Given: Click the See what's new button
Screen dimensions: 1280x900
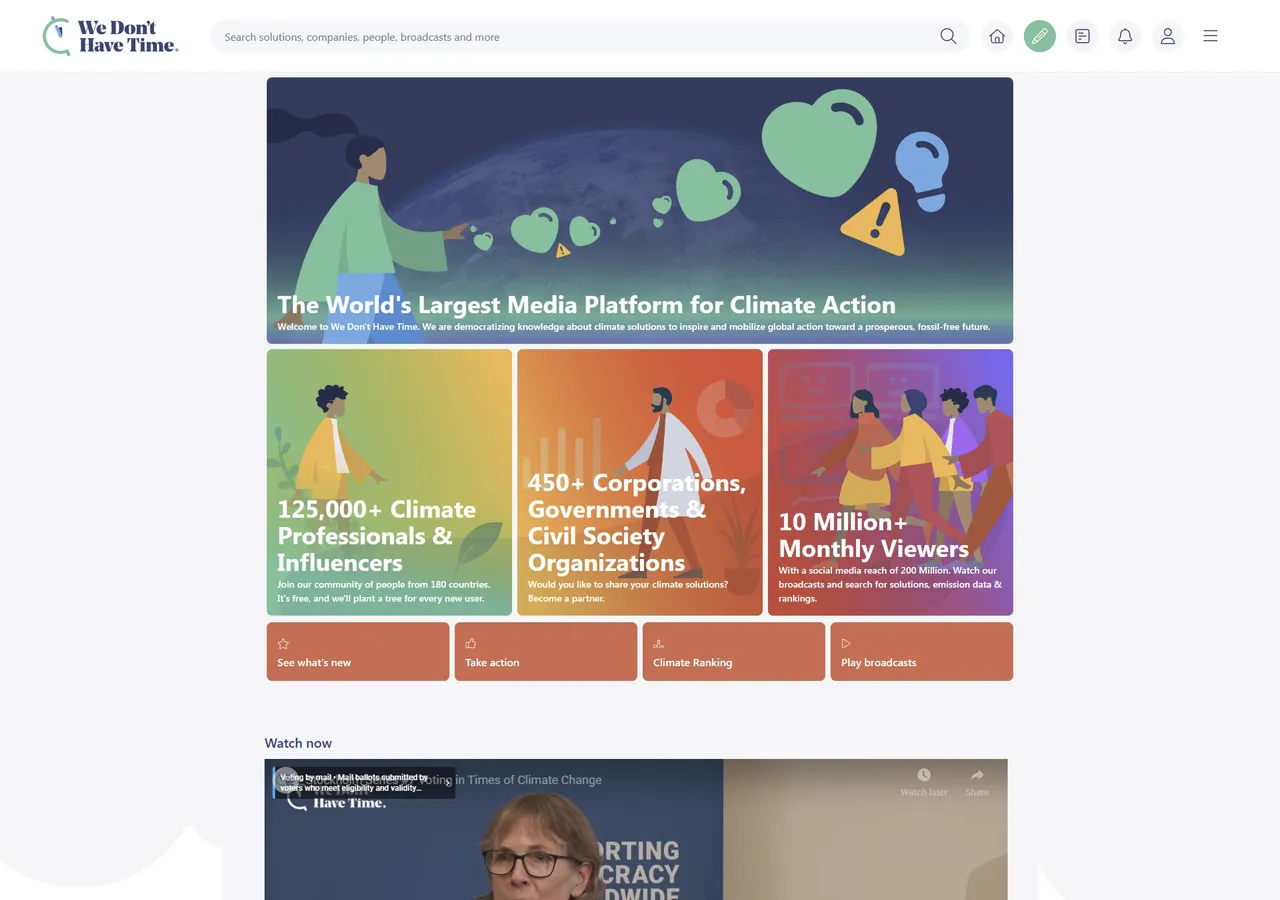Looking at the screenshot, I should (x=358, y=652).
